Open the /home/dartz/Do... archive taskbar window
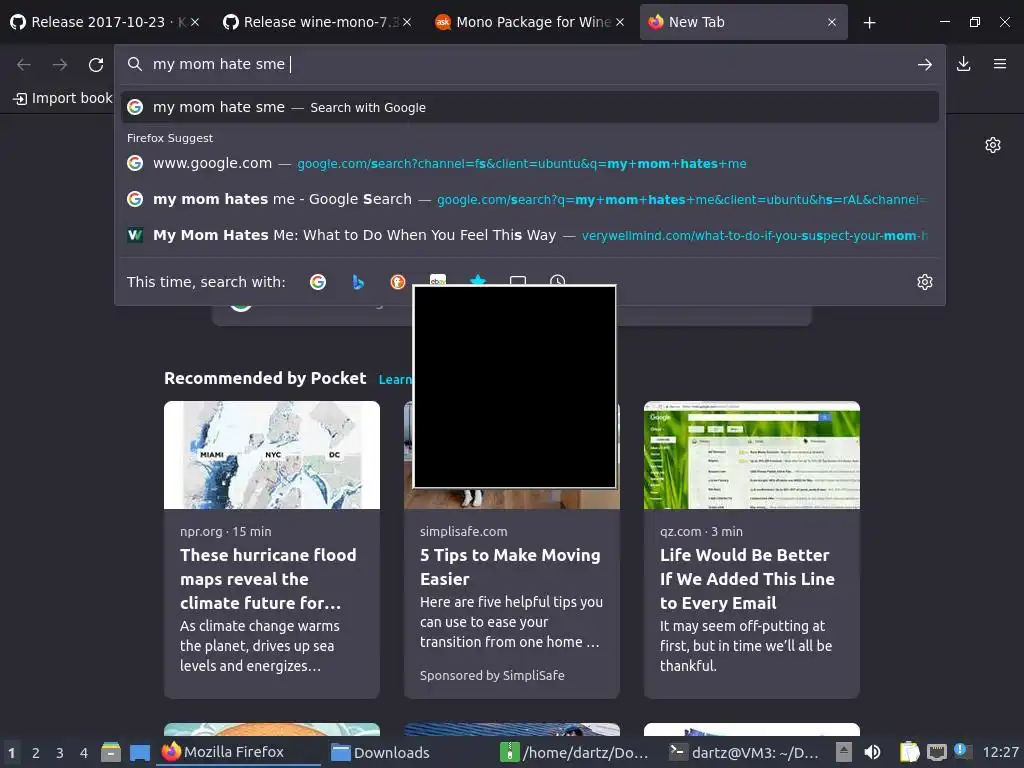This screenshot has width=1024, height=768. [x=575, y=752]
